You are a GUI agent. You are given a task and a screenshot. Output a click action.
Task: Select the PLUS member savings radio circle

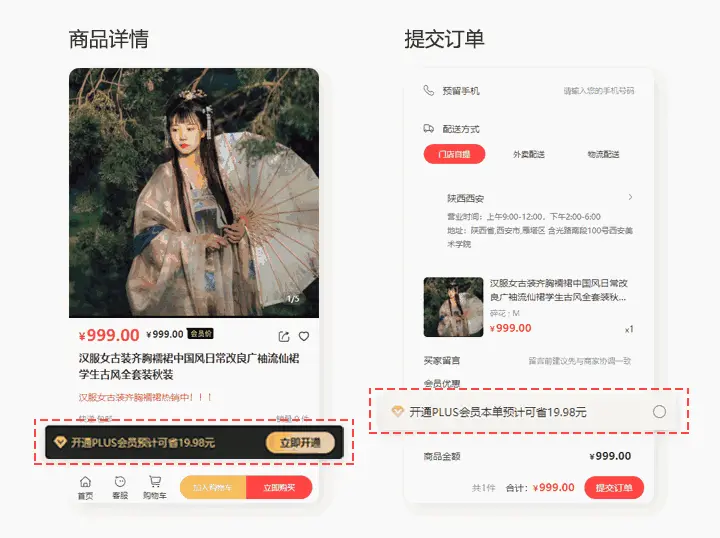pyautogui.click(x=659, y=412)
